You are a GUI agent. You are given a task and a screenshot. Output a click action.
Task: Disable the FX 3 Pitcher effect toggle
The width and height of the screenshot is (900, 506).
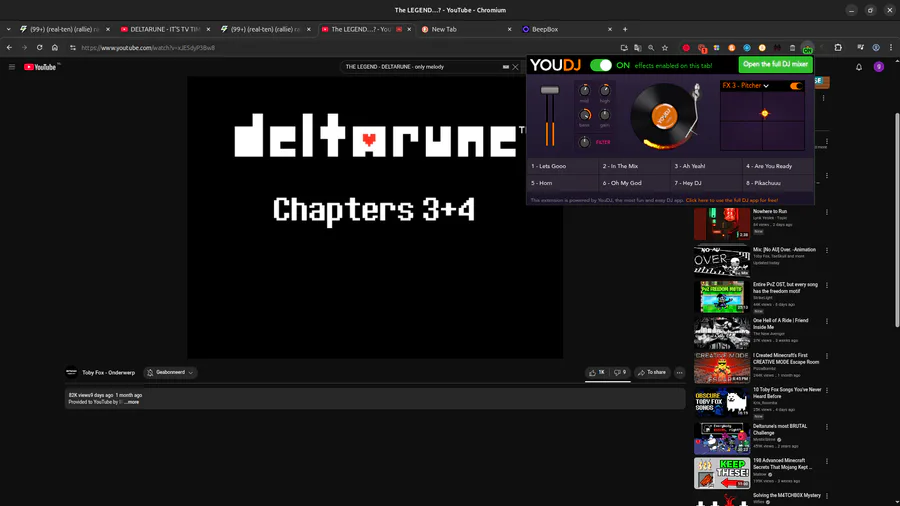coord(796,86)
